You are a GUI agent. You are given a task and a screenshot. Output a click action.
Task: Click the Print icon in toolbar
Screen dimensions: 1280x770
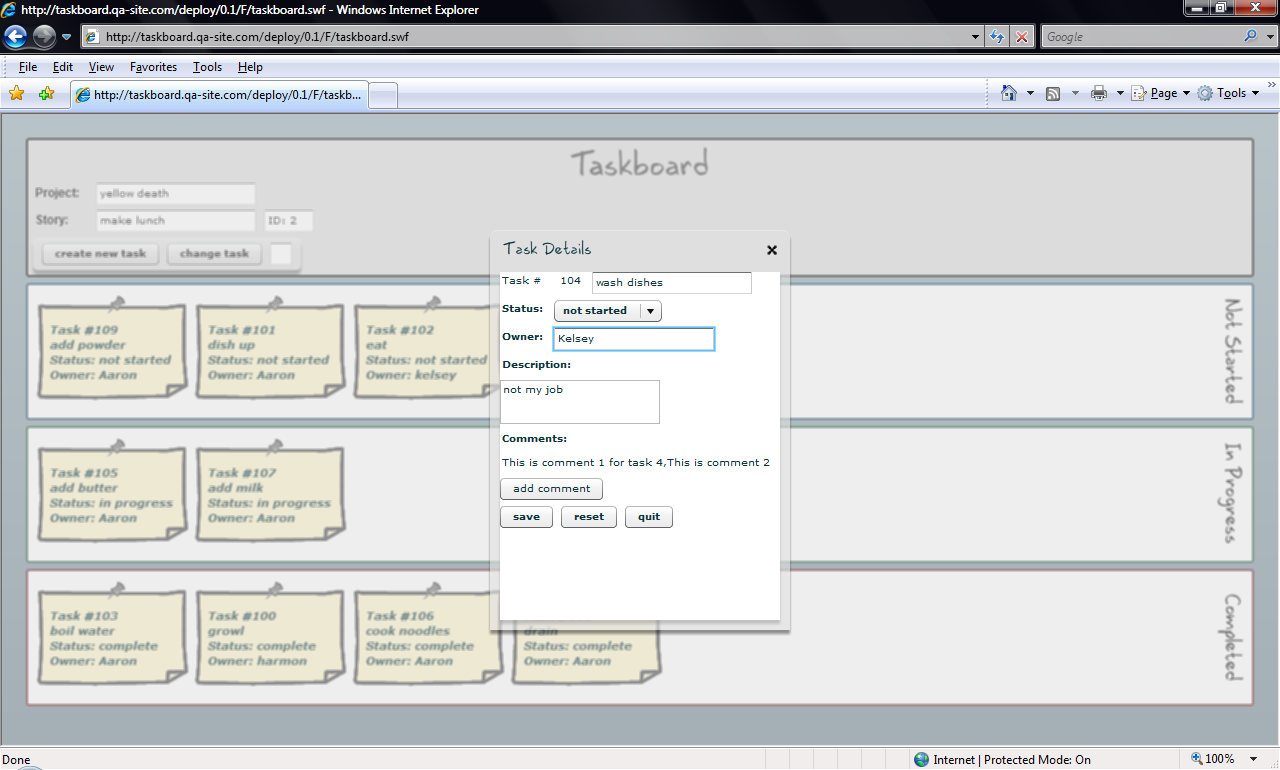[1099, 93]
